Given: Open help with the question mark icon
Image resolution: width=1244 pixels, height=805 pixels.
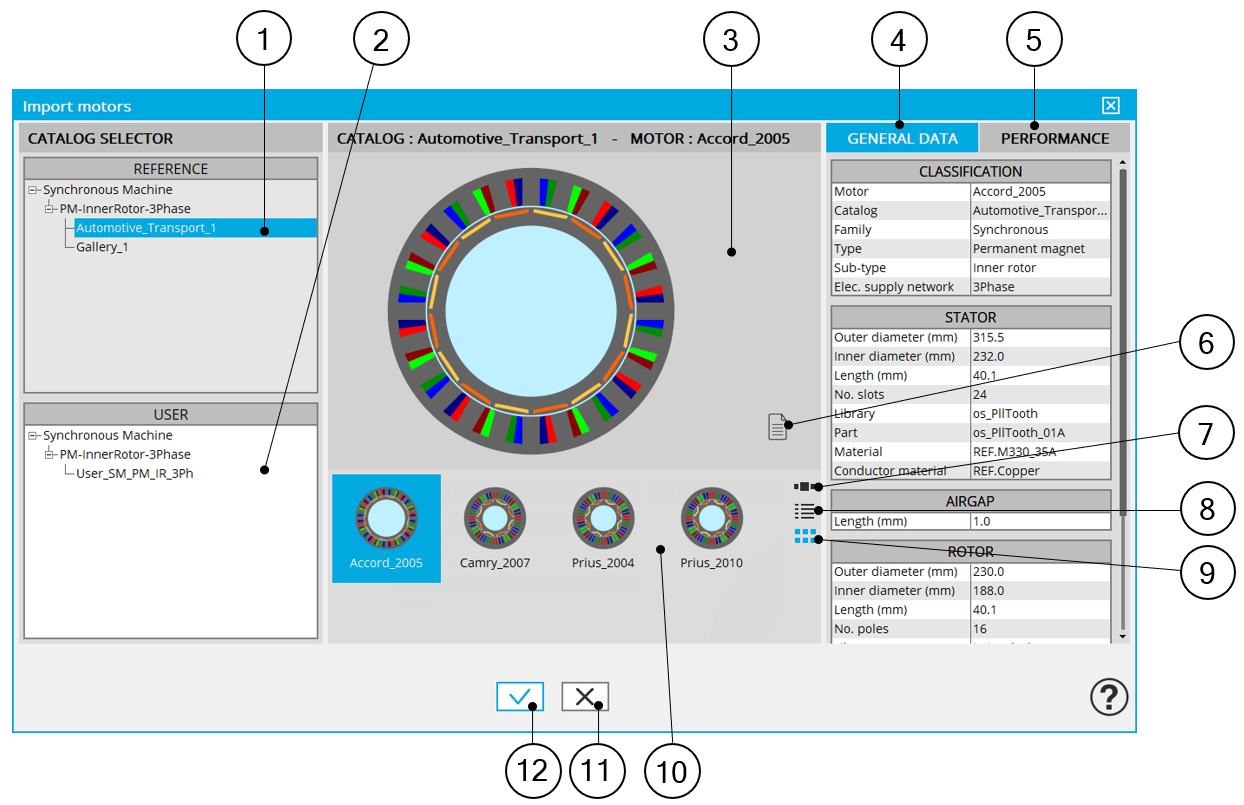Looking at the screenshot, I should coord(1109,697).
